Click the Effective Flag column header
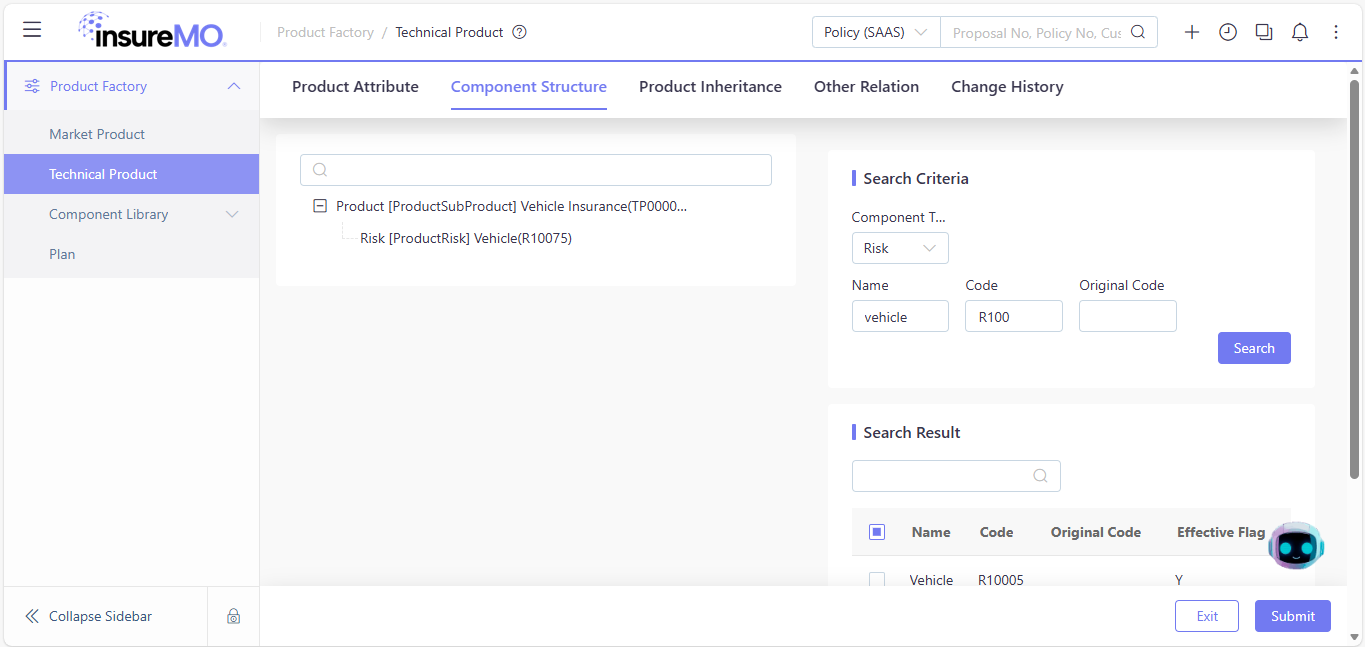 [x=1221, y=532]
